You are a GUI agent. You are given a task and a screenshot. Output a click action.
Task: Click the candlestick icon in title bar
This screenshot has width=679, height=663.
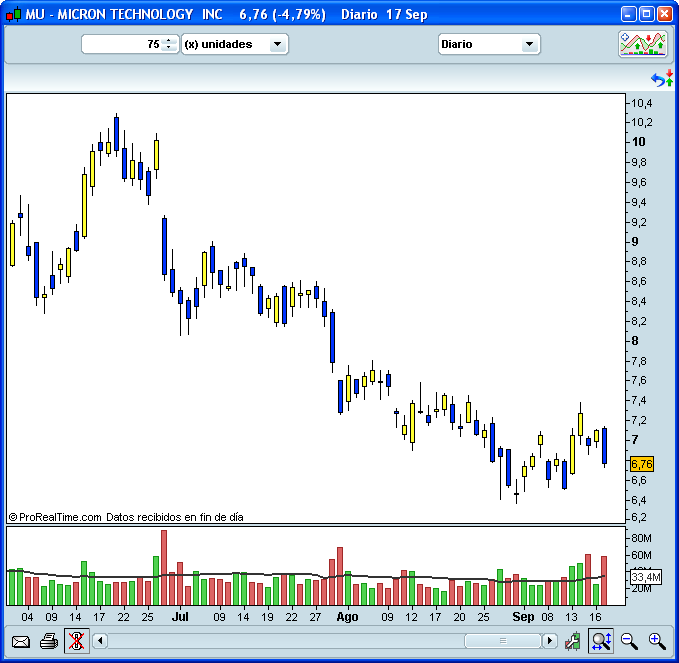click(x=13, y=14)
